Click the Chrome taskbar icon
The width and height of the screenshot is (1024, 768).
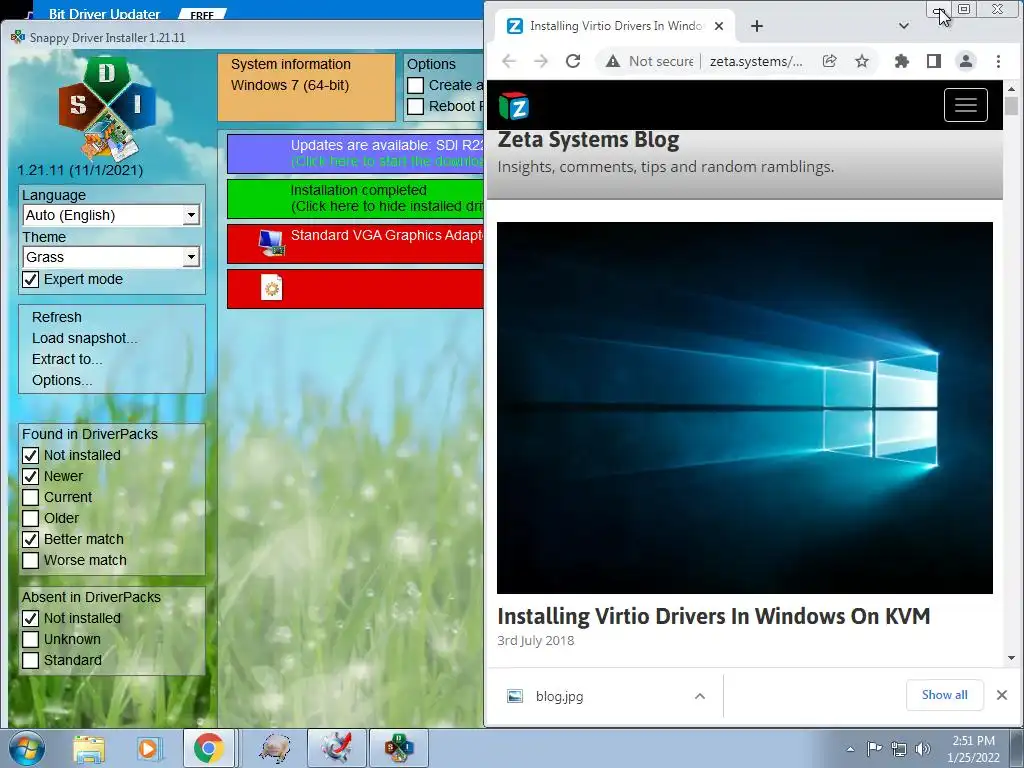[x=208, y=748]
